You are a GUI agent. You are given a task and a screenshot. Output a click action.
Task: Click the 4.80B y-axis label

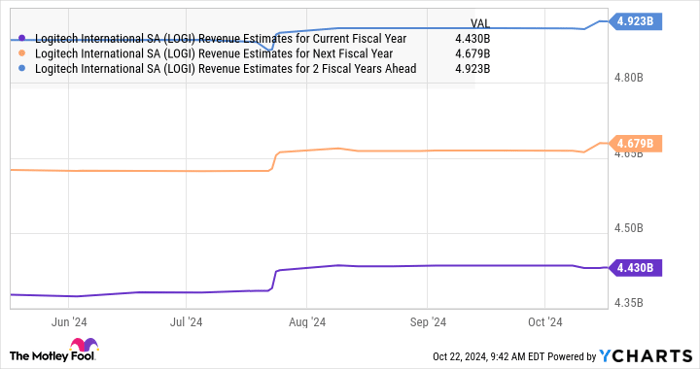(629, 78)
